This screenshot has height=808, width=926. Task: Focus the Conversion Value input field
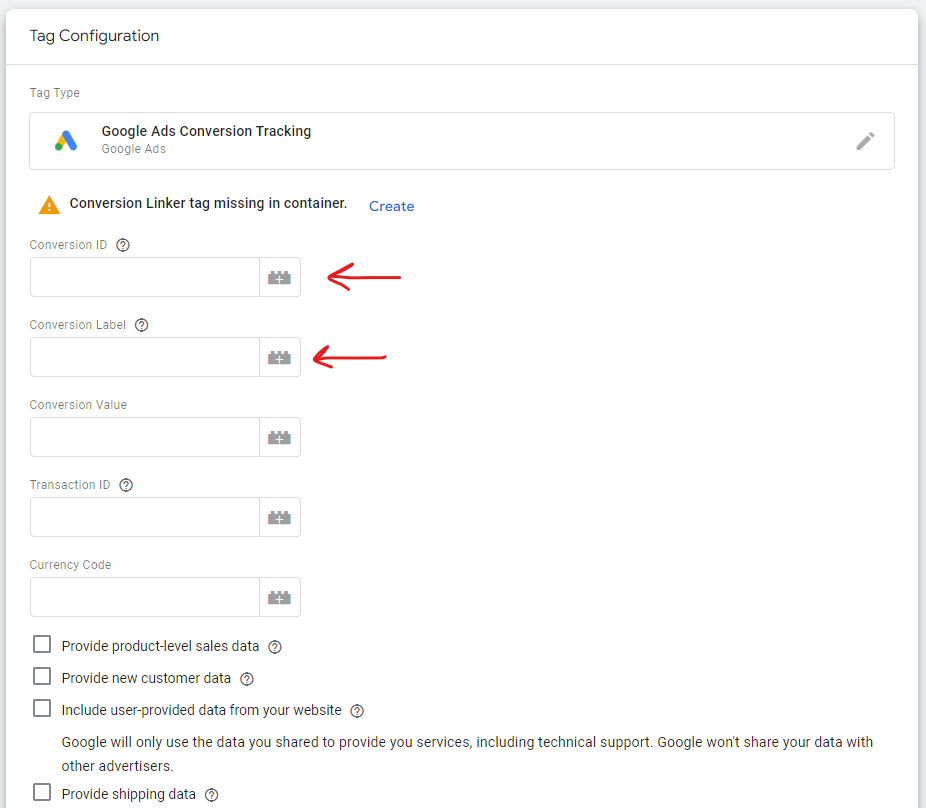click(145, 437)
